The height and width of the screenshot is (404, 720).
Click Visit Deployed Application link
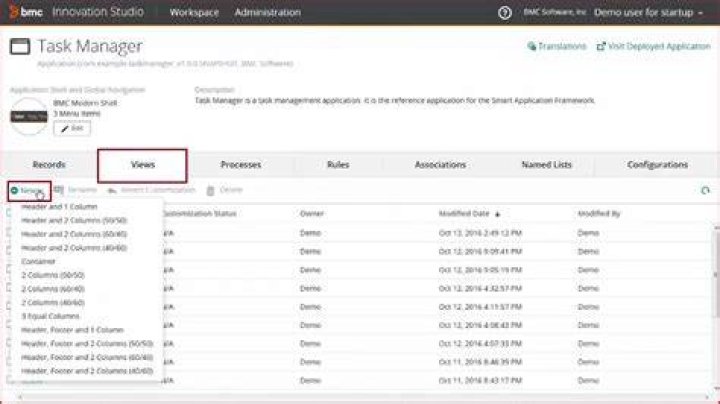click(x=659, y=46)
